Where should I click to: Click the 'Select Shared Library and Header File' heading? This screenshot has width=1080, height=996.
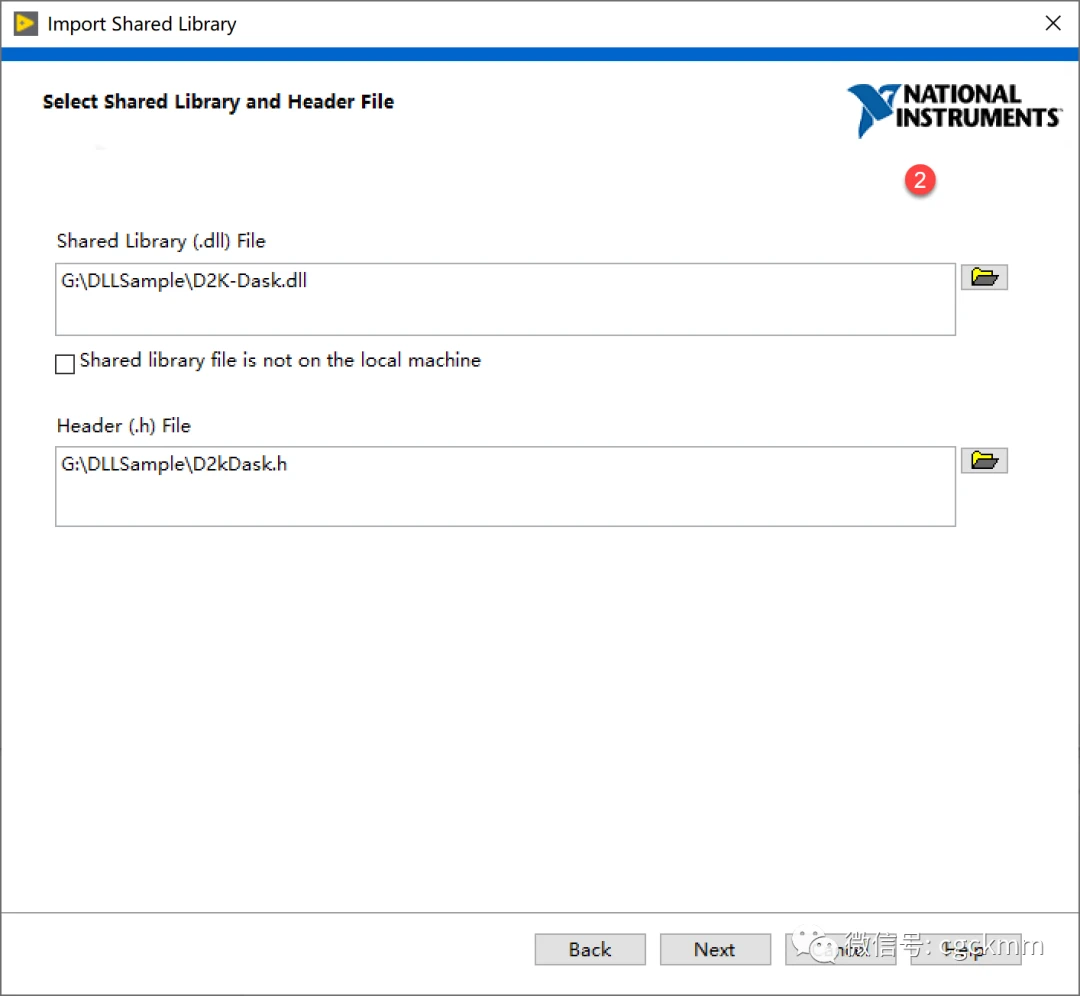pyautogui.click(x=218, y=102)
